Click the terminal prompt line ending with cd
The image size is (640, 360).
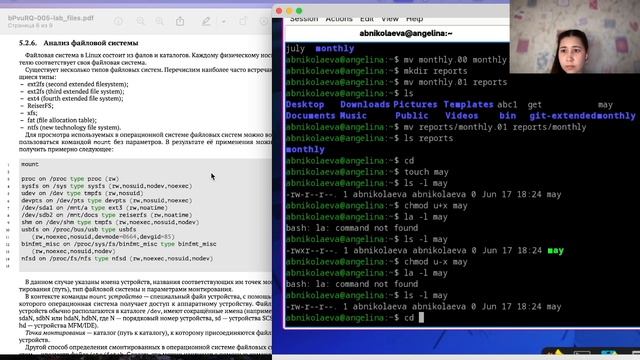(355, 318)
